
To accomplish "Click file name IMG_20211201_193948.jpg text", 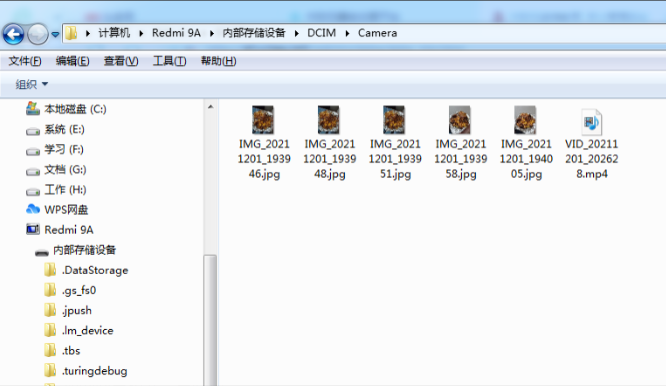I will [330, 159].
